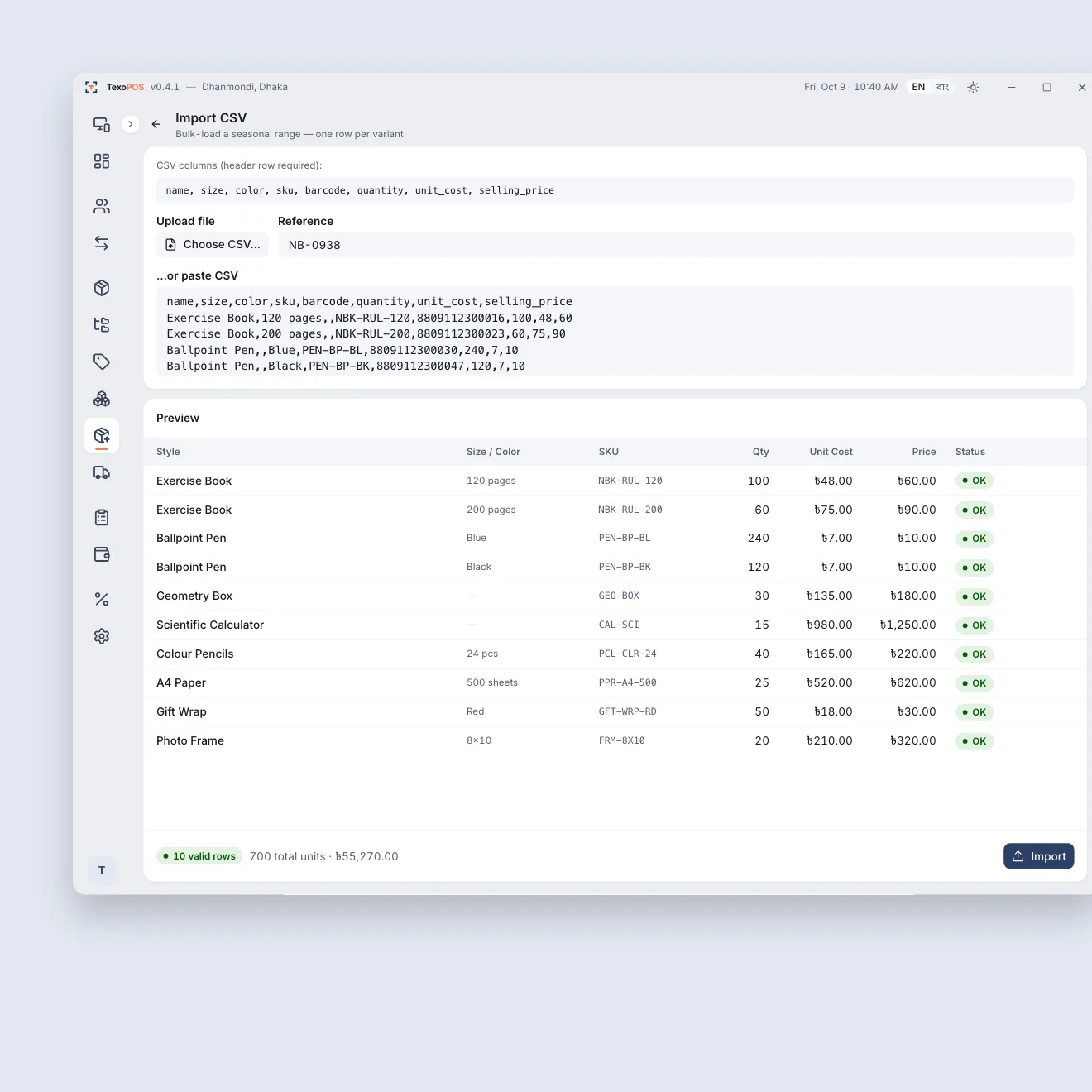1092x1092 pixels.
Task: Click the Reference input field NB-0938
Action: tap(676, 245)
